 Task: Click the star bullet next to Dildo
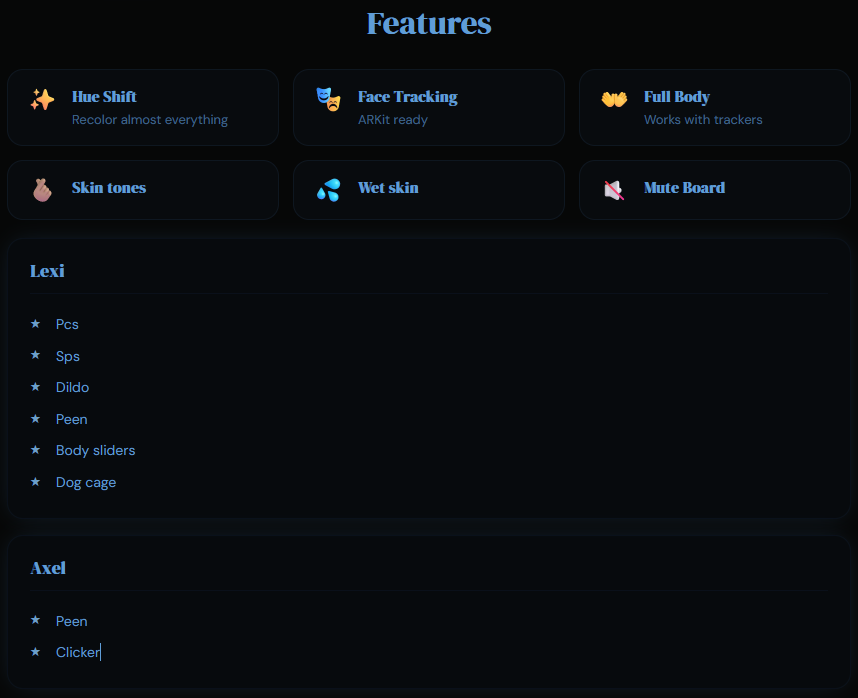36,387
